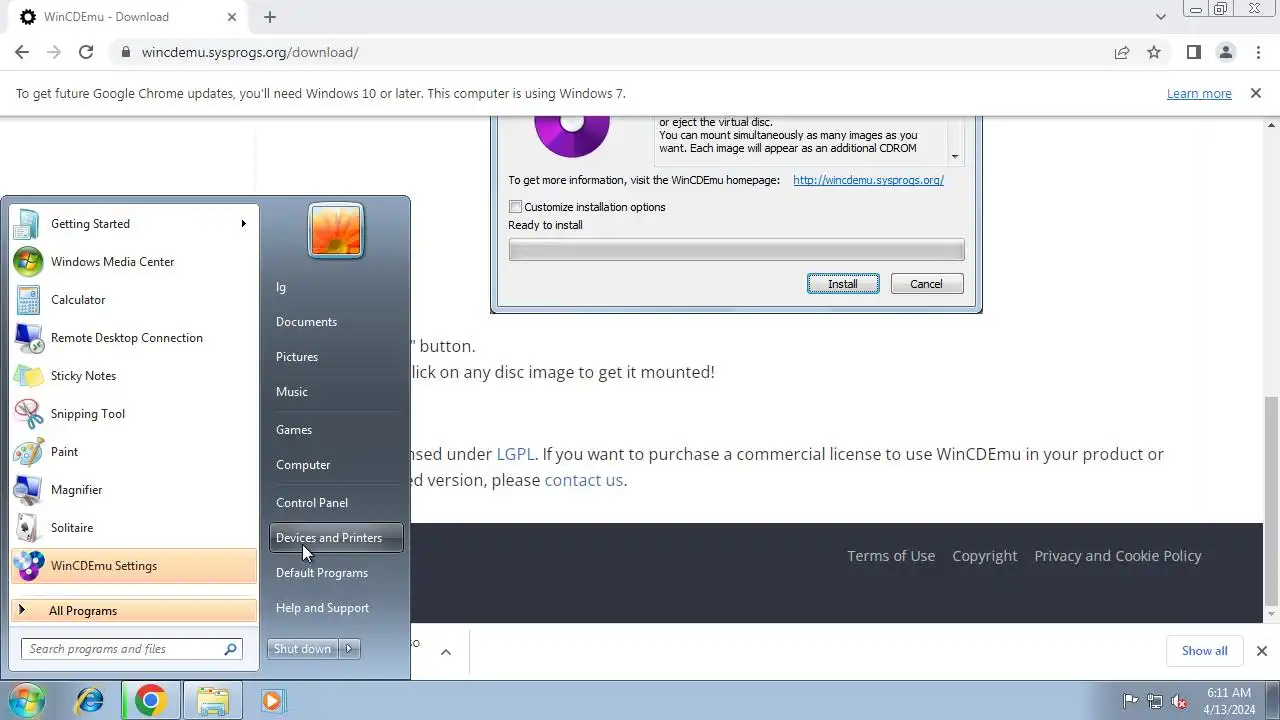Close the downloads shelf
The height and width of the screenshot is (720, 1280).
(x=1261, y=651)
